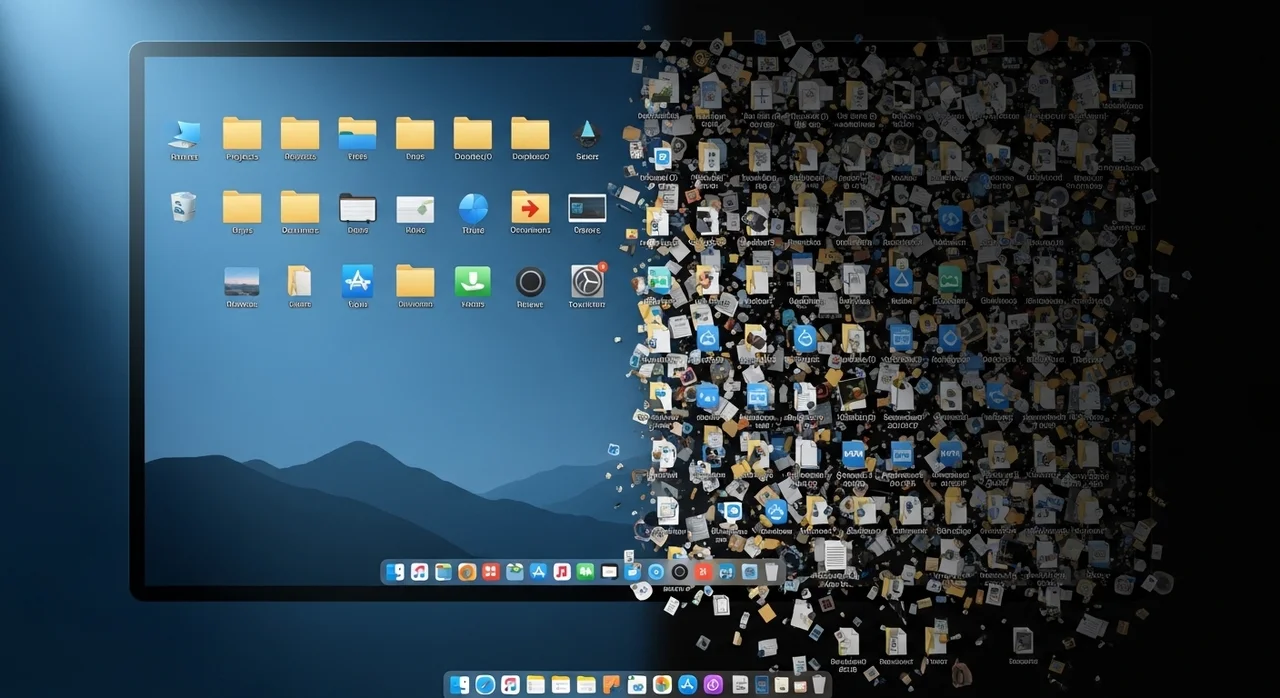The image size is (1280, 698).
Task: Open the white document window desktop icon
Action: tap(415, 208)
